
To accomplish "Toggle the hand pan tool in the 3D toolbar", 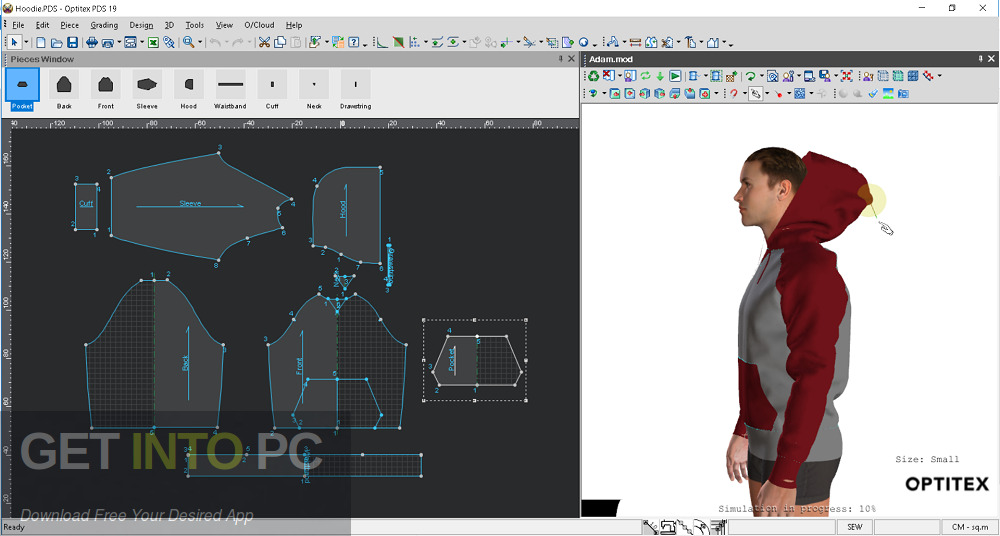I will pos(756,94).
